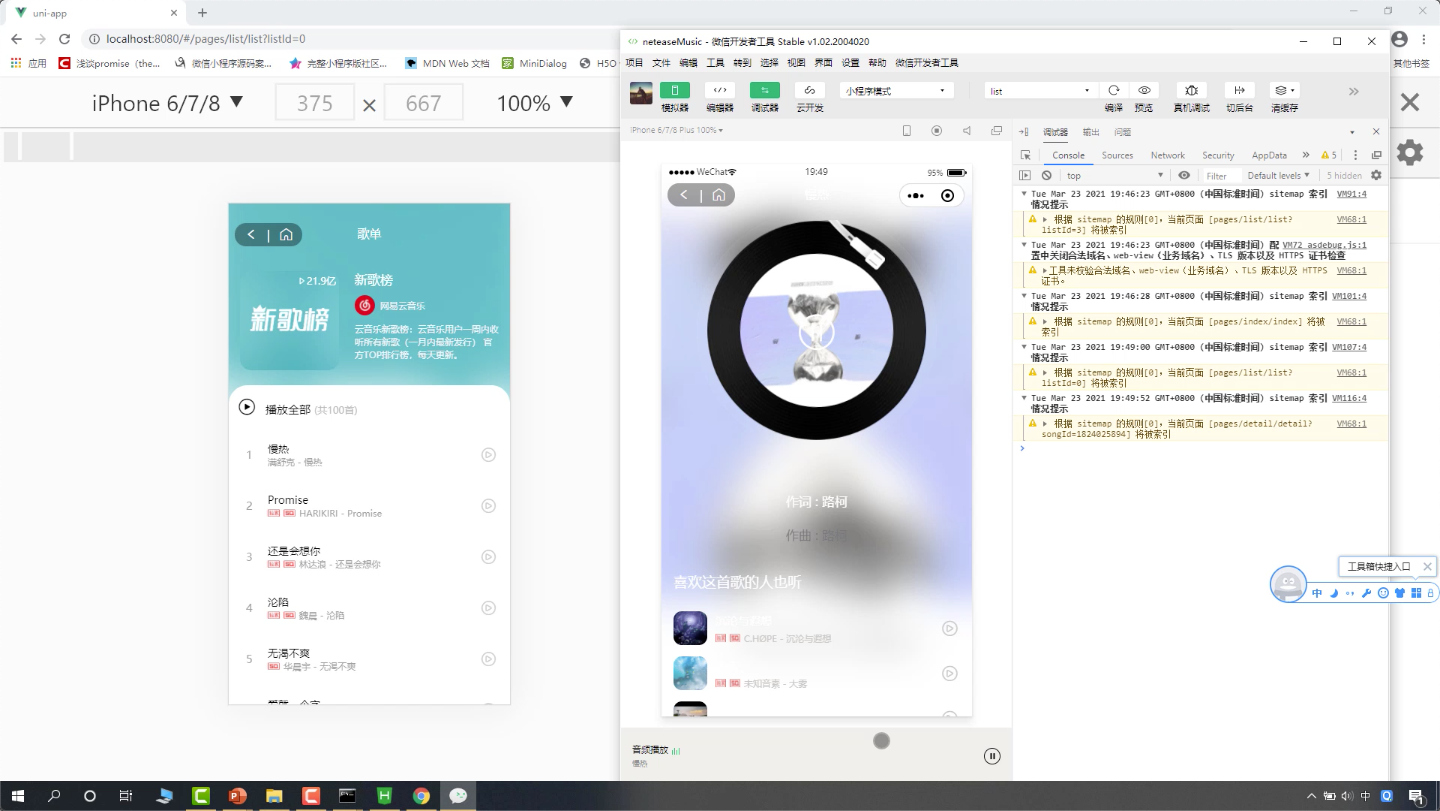
Task: Switch to the Sources tab
Action: [x=1117, y=155]
